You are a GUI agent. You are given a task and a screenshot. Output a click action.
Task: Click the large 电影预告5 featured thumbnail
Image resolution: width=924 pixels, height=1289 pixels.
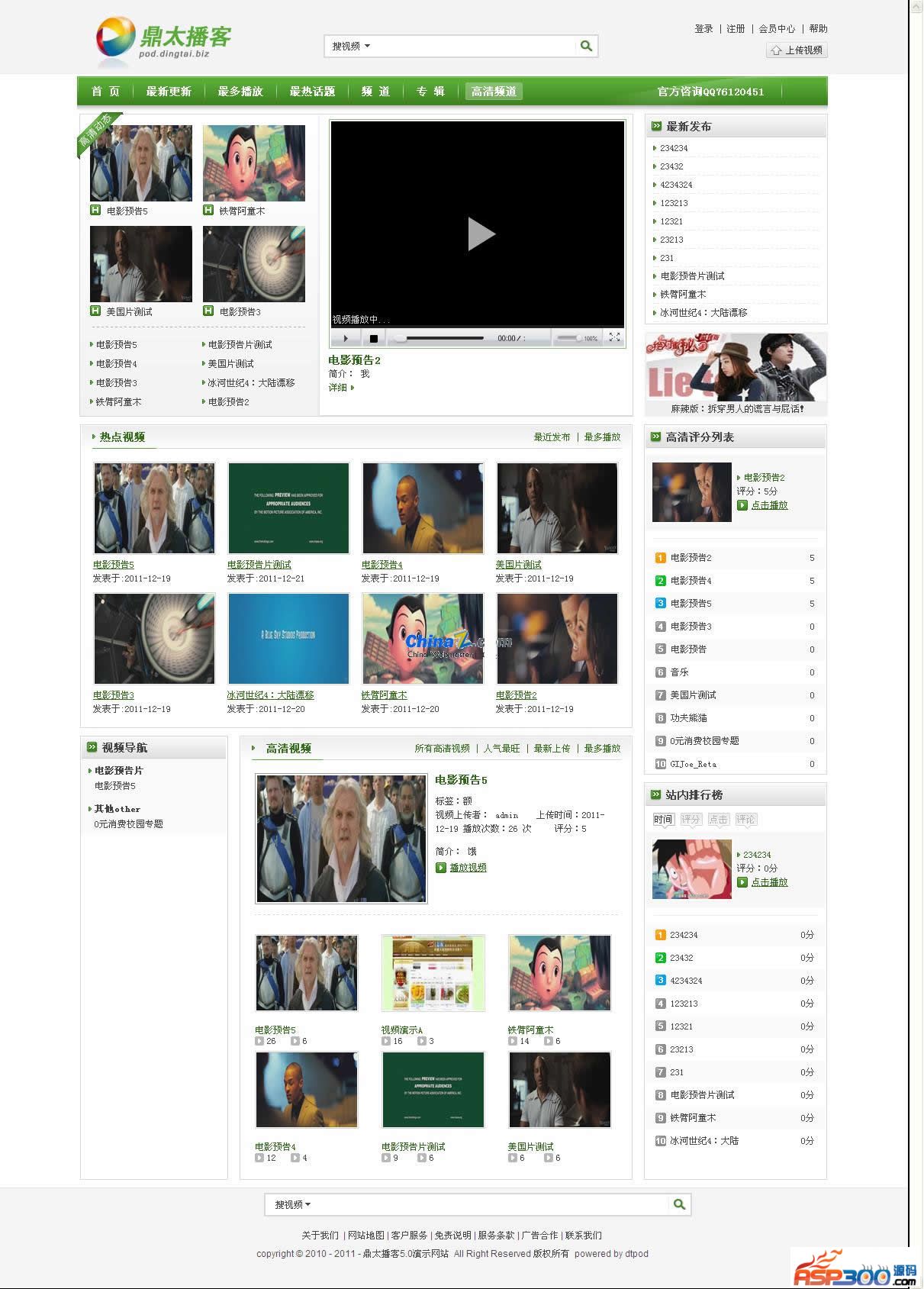point(341,839)
